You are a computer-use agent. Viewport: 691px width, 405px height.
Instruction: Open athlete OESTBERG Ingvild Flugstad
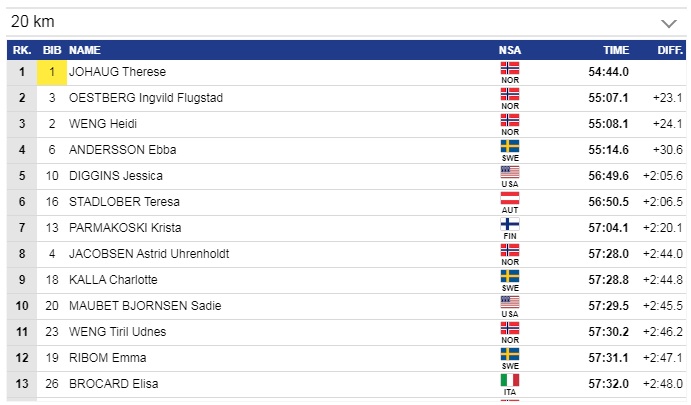click(x=145, y=98)
